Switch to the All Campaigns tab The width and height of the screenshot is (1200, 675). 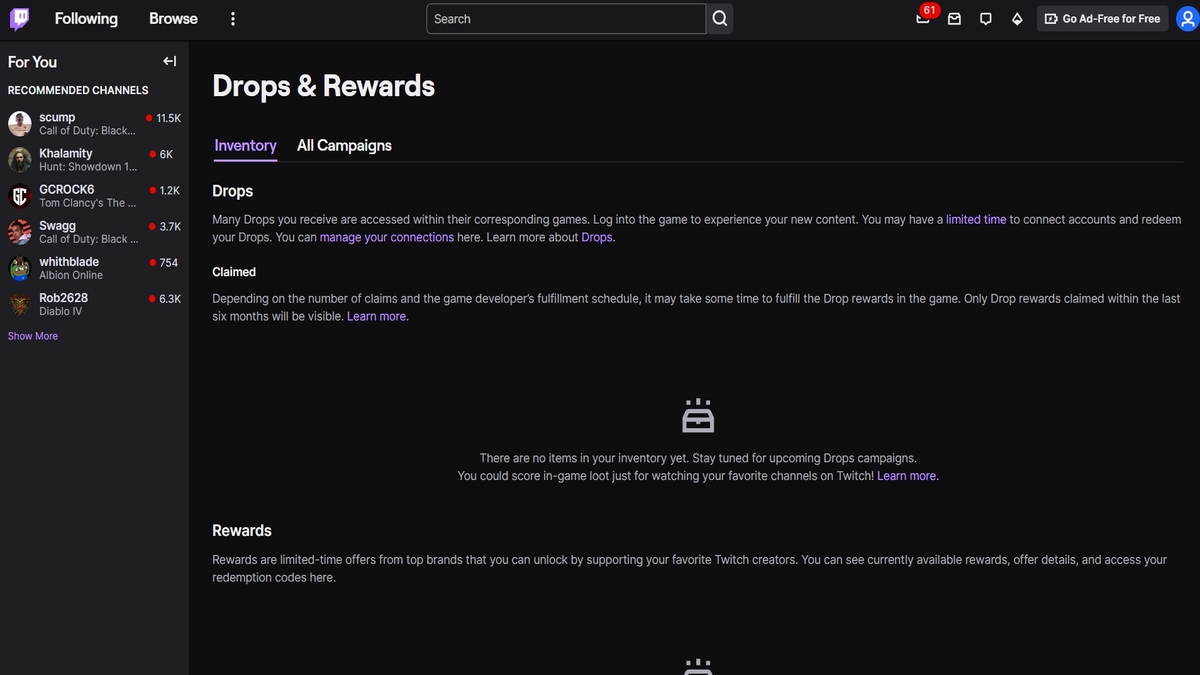(344, 146)
